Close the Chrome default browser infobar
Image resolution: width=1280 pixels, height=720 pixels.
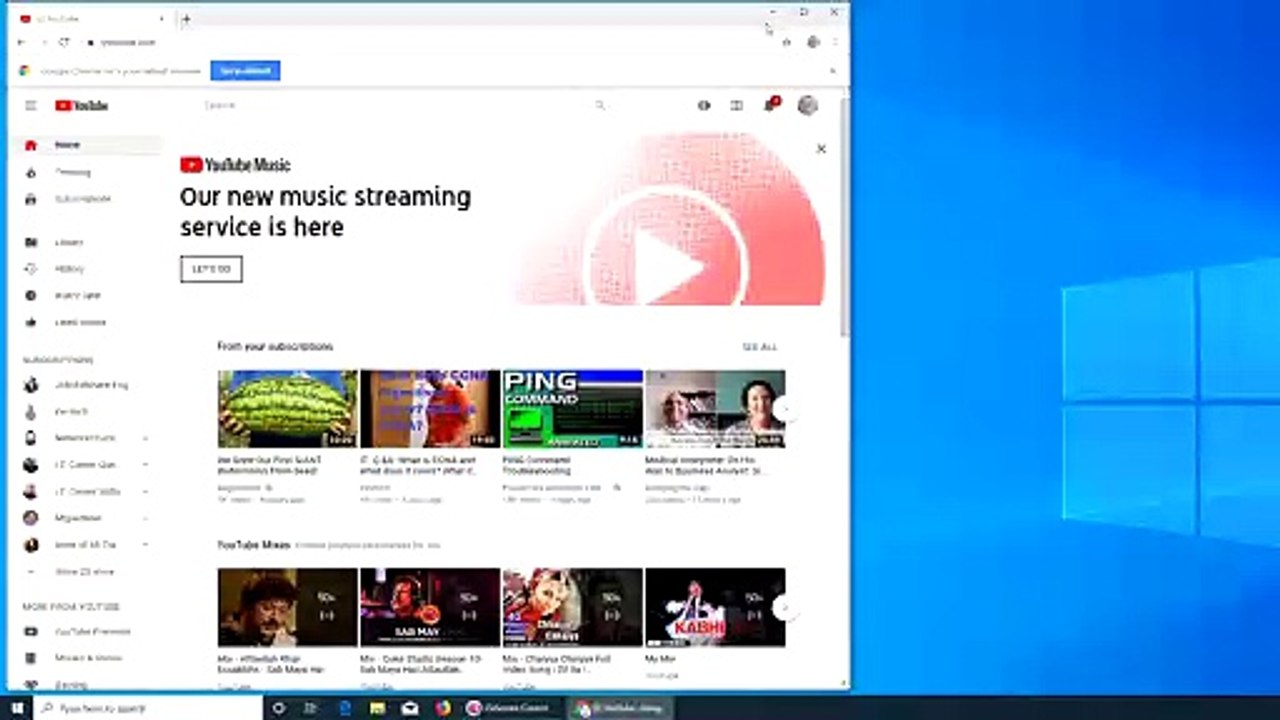[832, 71]
